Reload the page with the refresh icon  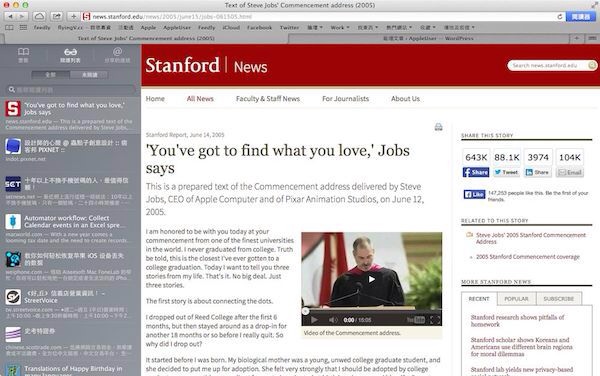click(560, 16)
